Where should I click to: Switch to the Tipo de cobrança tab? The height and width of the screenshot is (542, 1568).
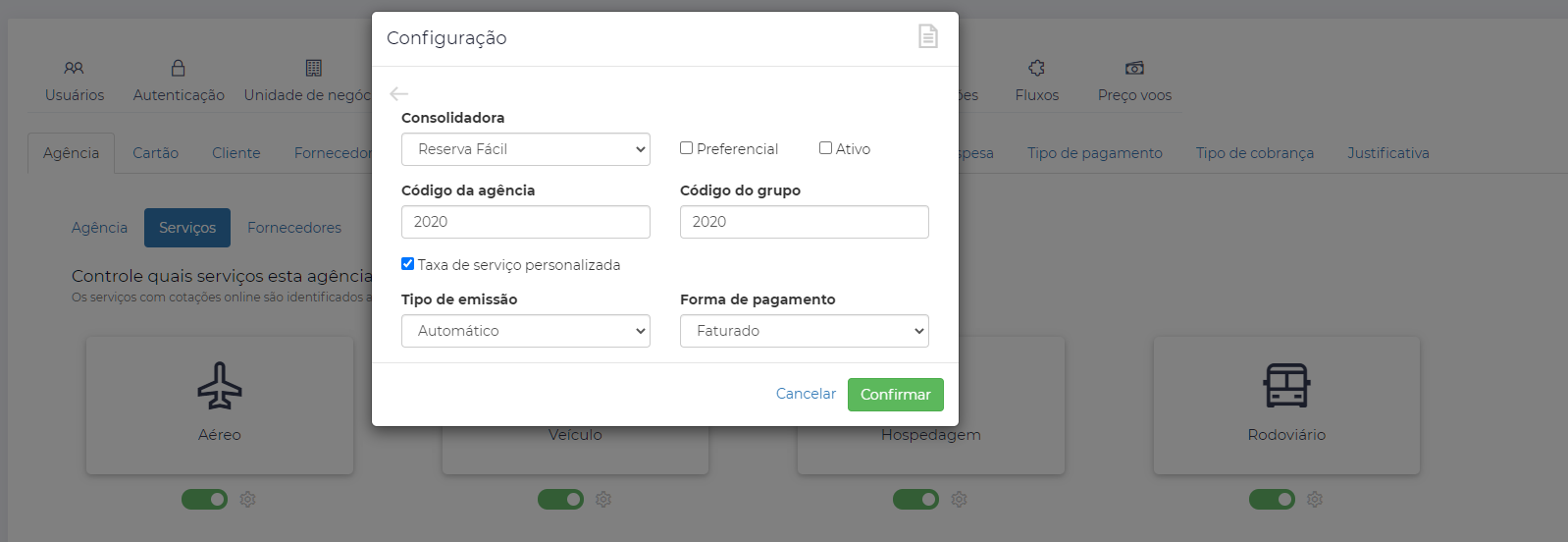coord(1254,153)
